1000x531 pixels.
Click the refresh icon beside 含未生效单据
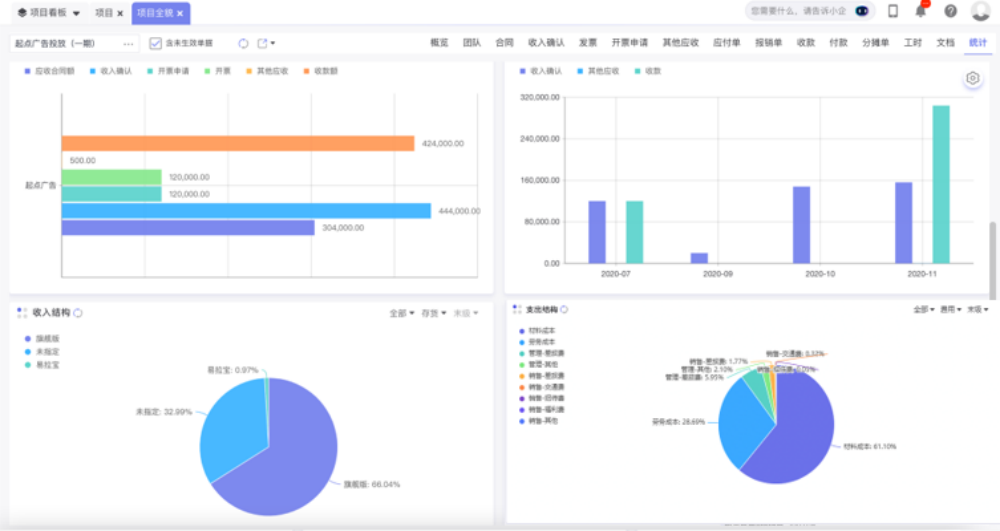pos(243,43)
